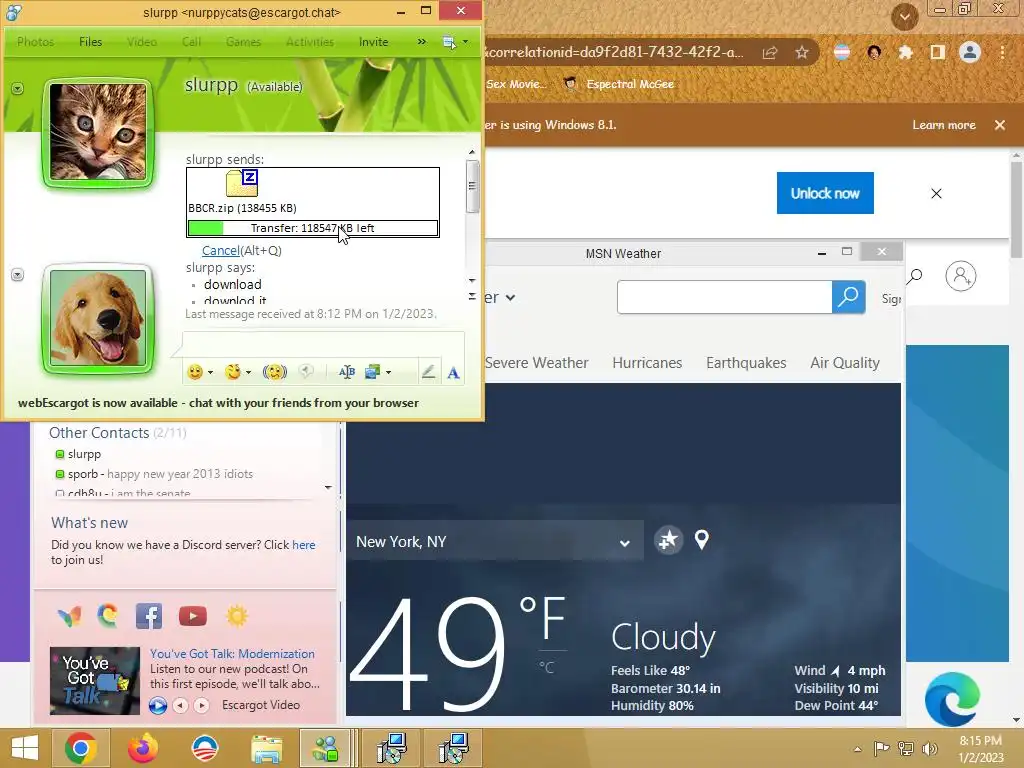Open the Invite menu in chat window
Viewport: 1024px width, 768px height.
click(373, 42)
